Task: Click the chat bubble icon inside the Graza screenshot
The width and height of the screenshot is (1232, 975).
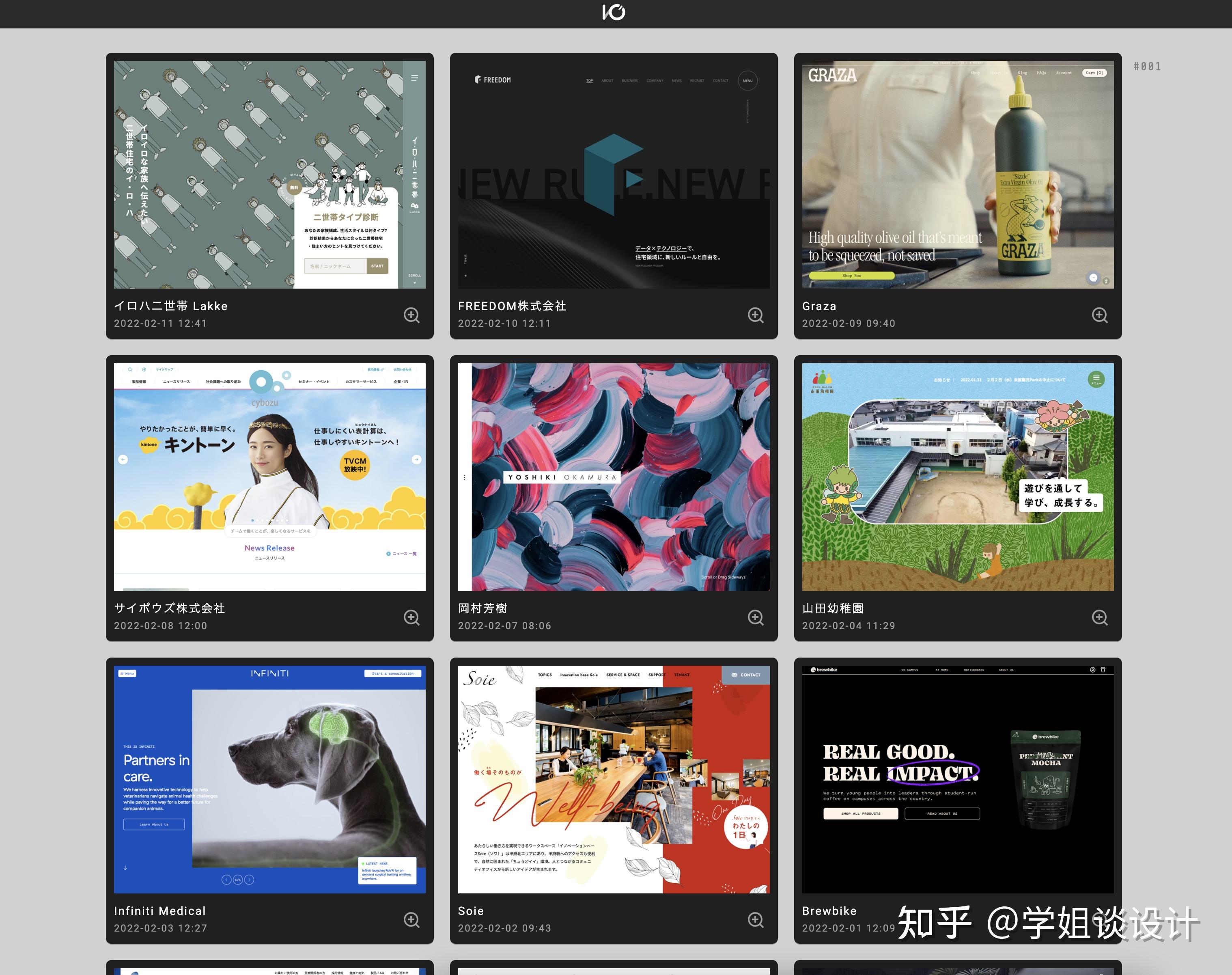Action: [x=1093, y=278]
